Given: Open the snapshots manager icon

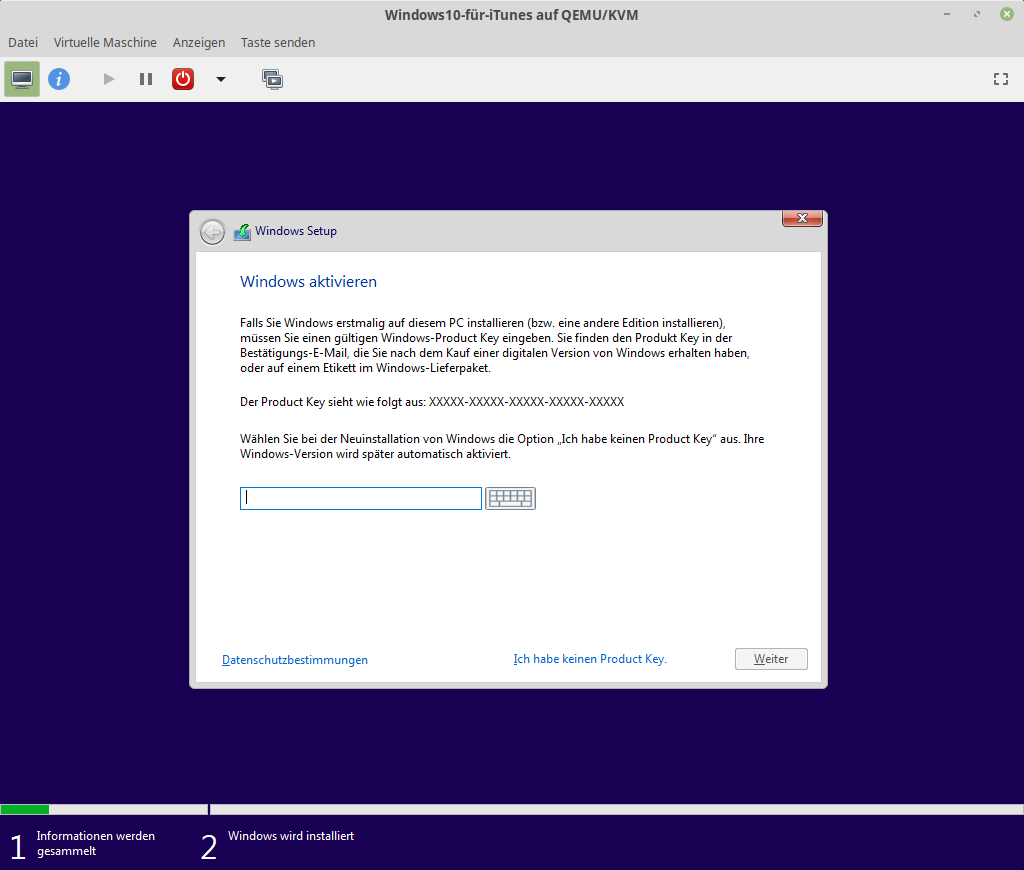Looking at the screenshot, I should [272, 79].
